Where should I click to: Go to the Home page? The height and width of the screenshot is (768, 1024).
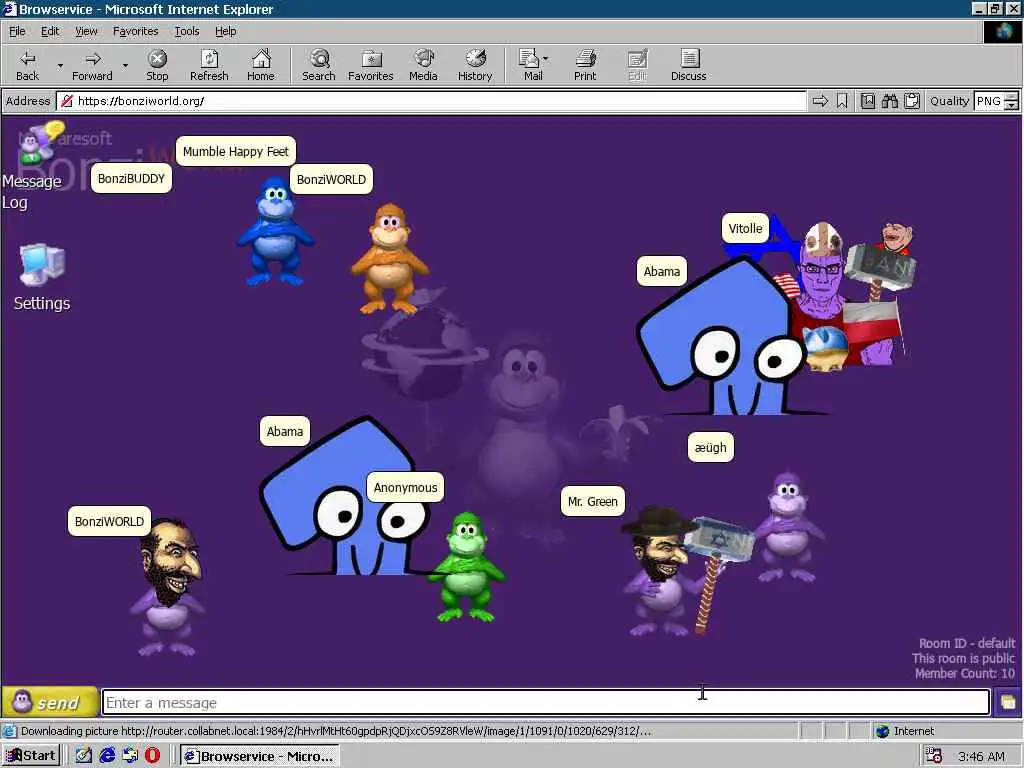pyautogui.click(x=261, y=65)
